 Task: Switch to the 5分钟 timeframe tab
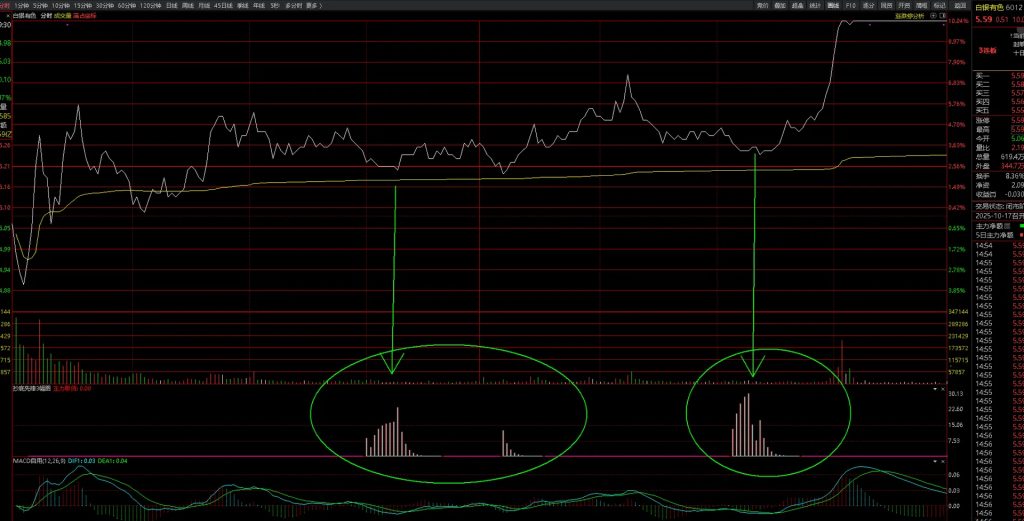40,5
